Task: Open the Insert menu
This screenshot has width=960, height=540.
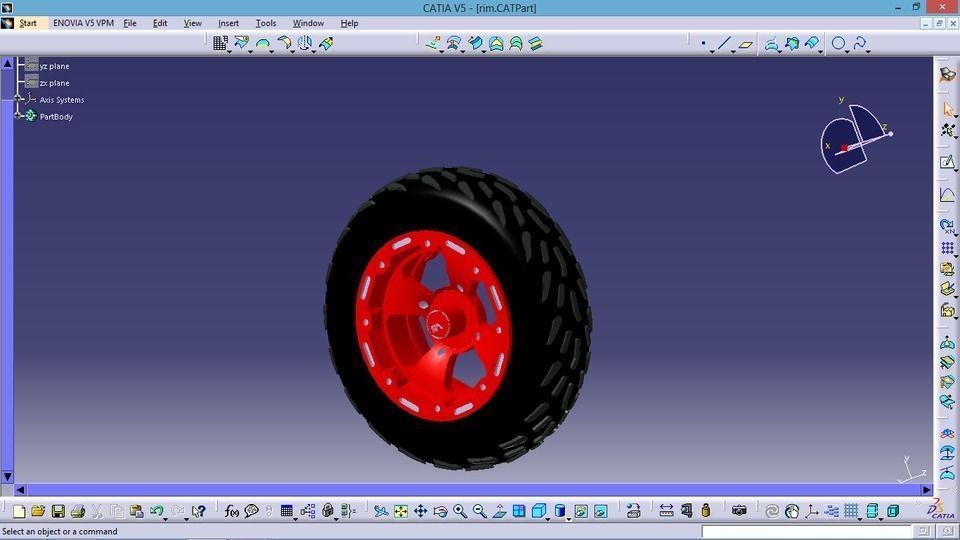Action: click(228, 23)
